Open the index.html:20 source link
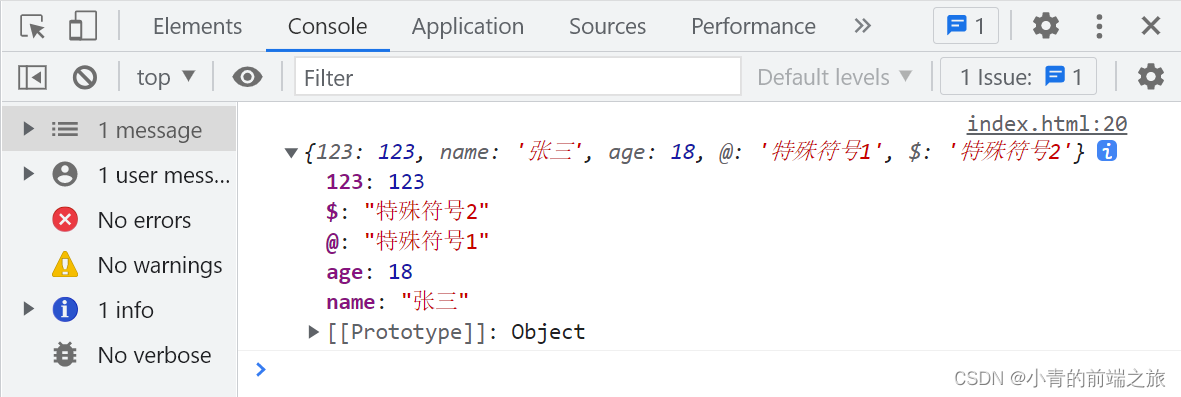The image size is (1181, 397). pyautogui.click(x=1047, y=124)
